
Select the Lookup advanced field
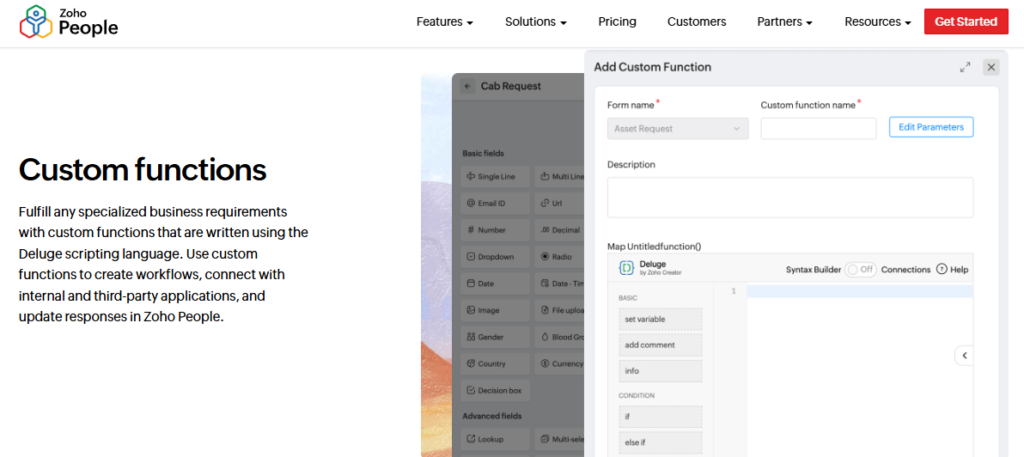tap(495, 439)
